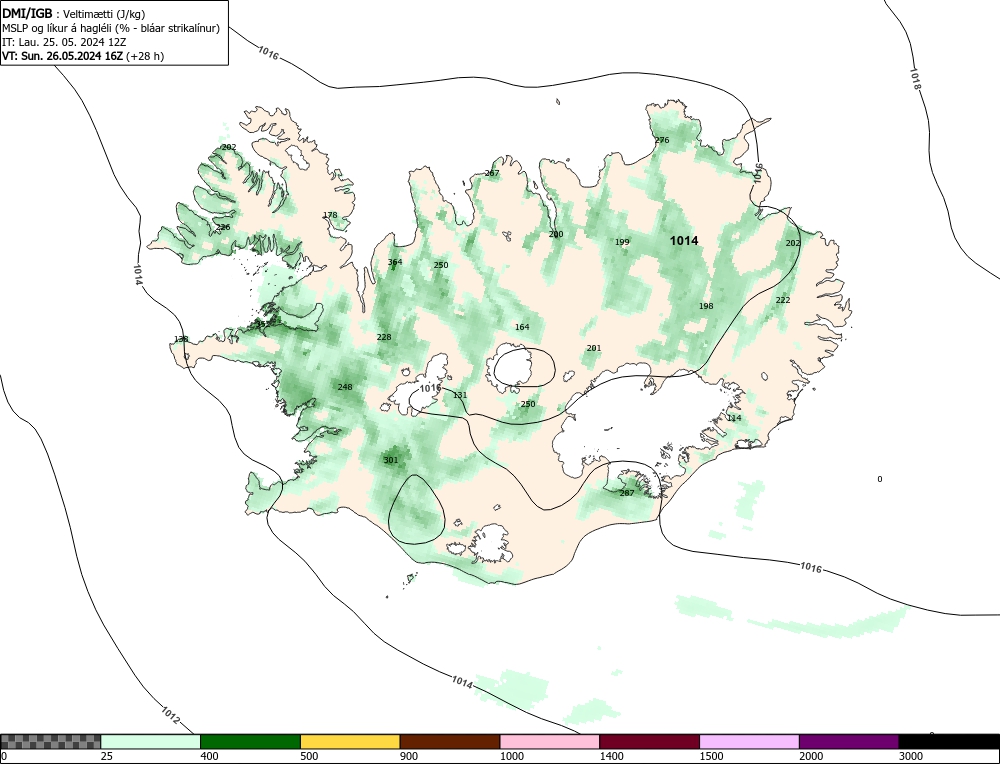
Task: Select the brown 900–1000 legend swatch
Action: click(x=450, y=742)
